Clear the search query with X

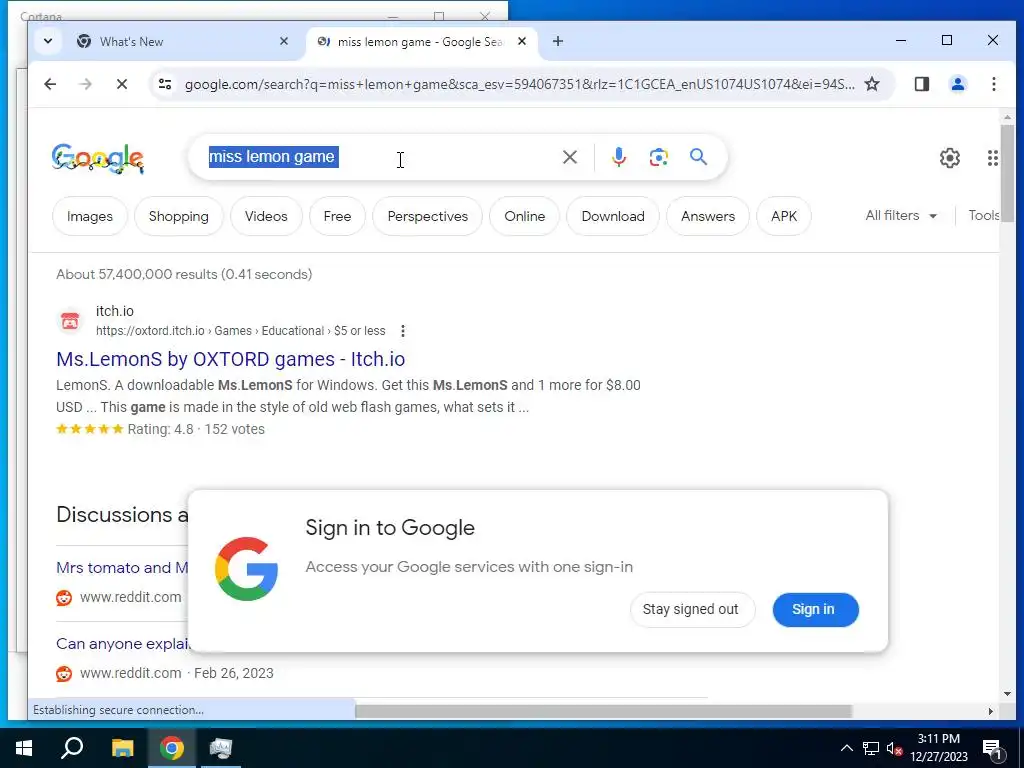point(569,157)
